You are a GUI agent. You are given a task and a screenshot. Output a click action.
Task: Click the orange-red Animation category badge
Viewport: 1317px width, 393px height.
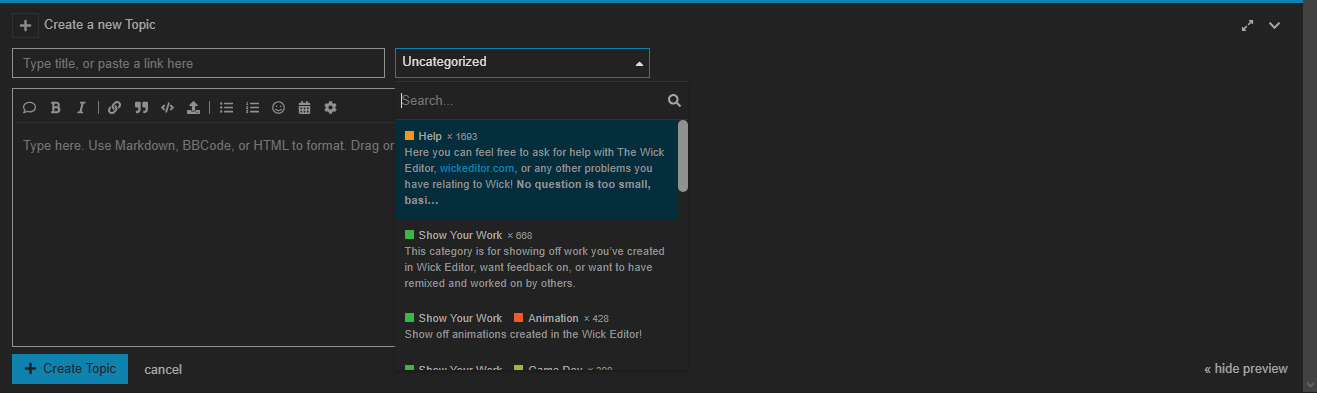pyautogui.click(x=518, y=318)
